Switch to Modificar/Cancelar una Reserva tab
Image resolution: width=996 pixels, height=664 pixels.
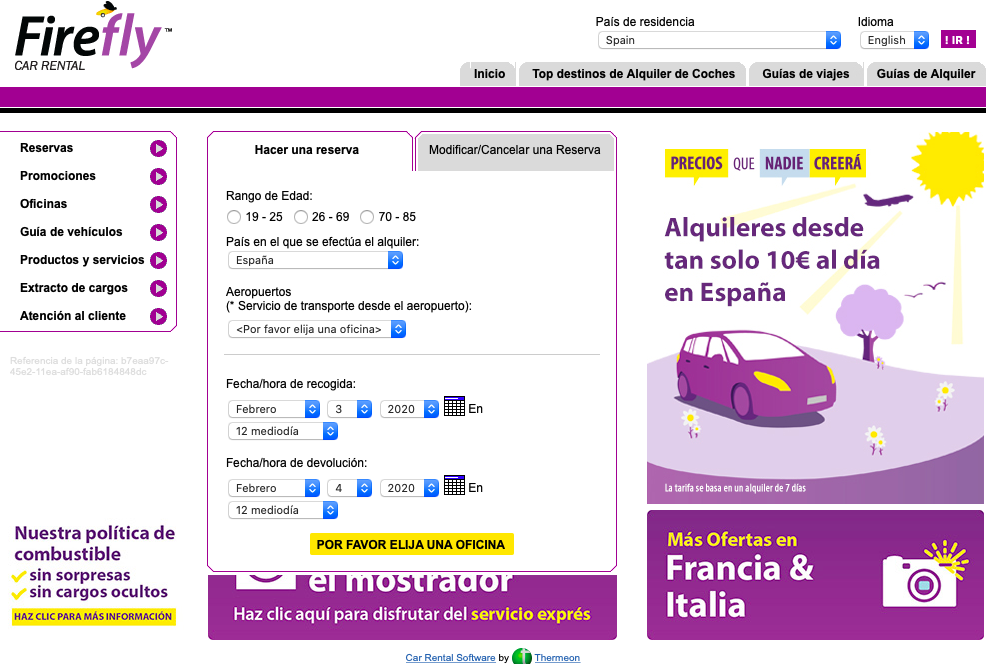click(x=515, y=151)
